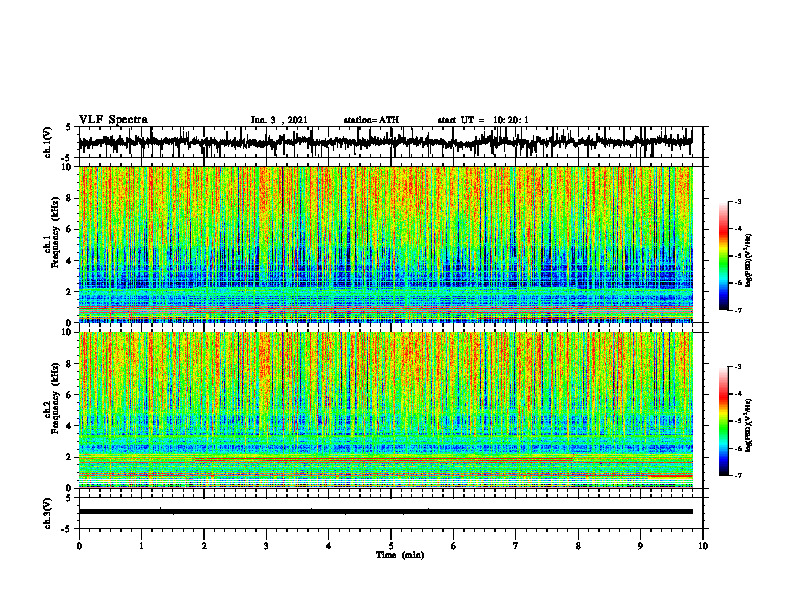792x612 pixels.
Task: Click the "Time (min)" x-axis label
Action: pyautogui.click(x=400, y=555)
